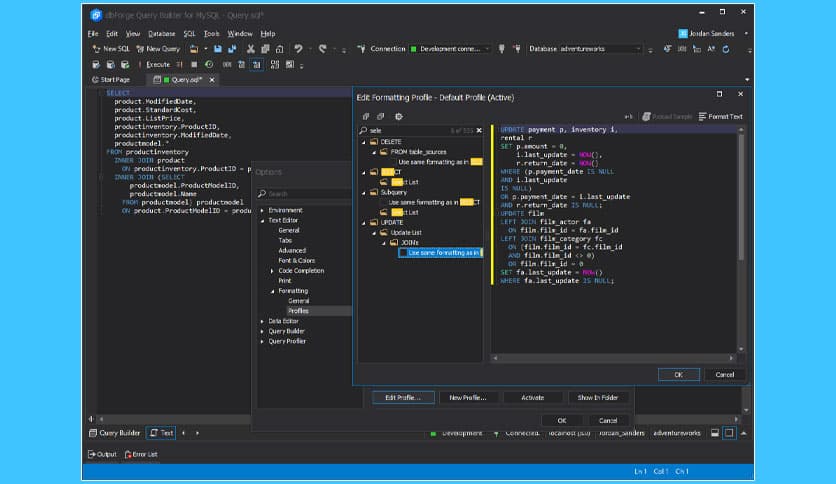Click the Save disk icon

[218, 49]
